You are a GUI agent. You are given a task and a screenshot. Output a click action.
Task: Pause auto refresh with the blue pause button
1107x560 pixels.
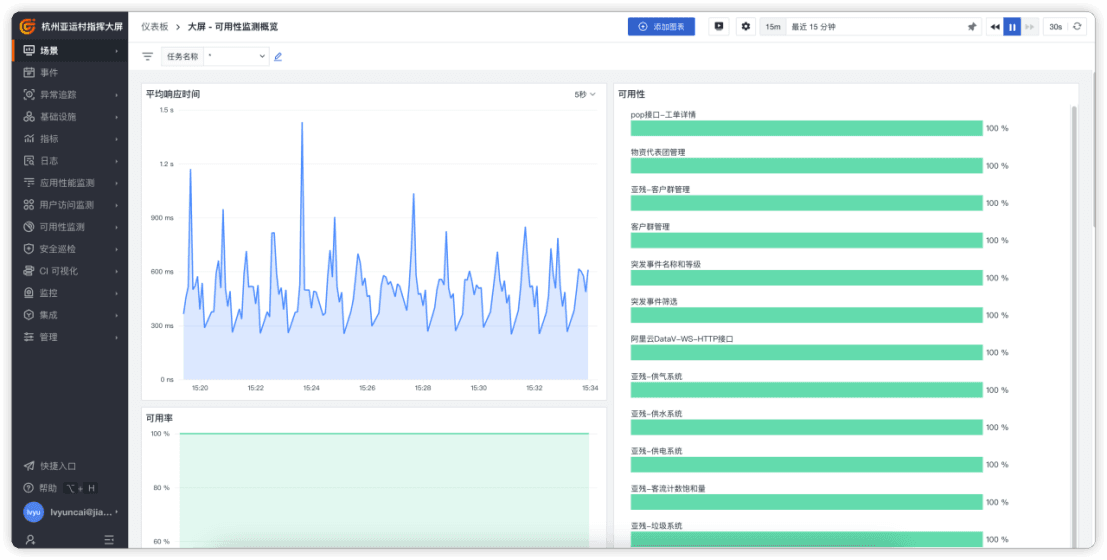point(1012,27)
